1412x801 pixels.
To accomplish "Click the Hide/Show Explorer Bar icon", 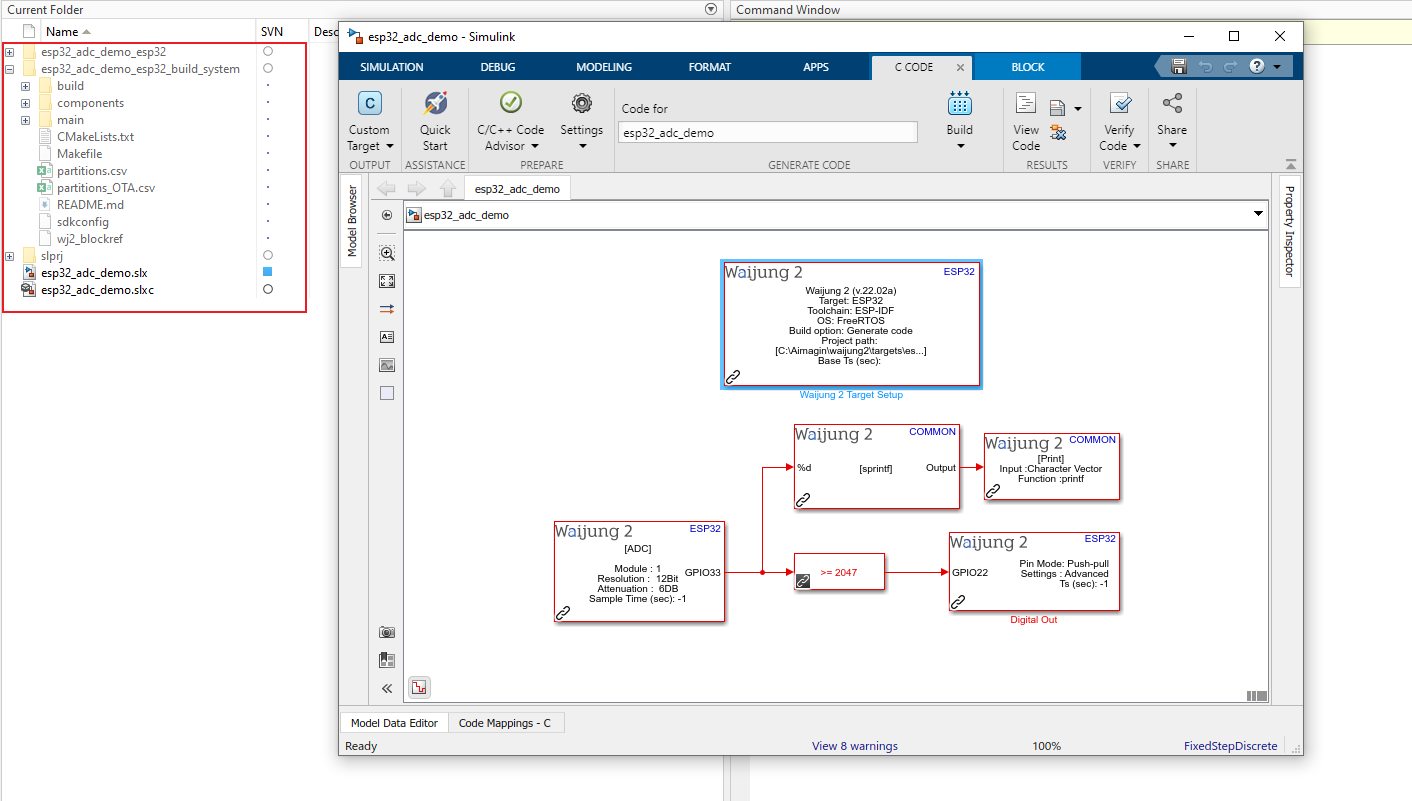I will point(387,215).
